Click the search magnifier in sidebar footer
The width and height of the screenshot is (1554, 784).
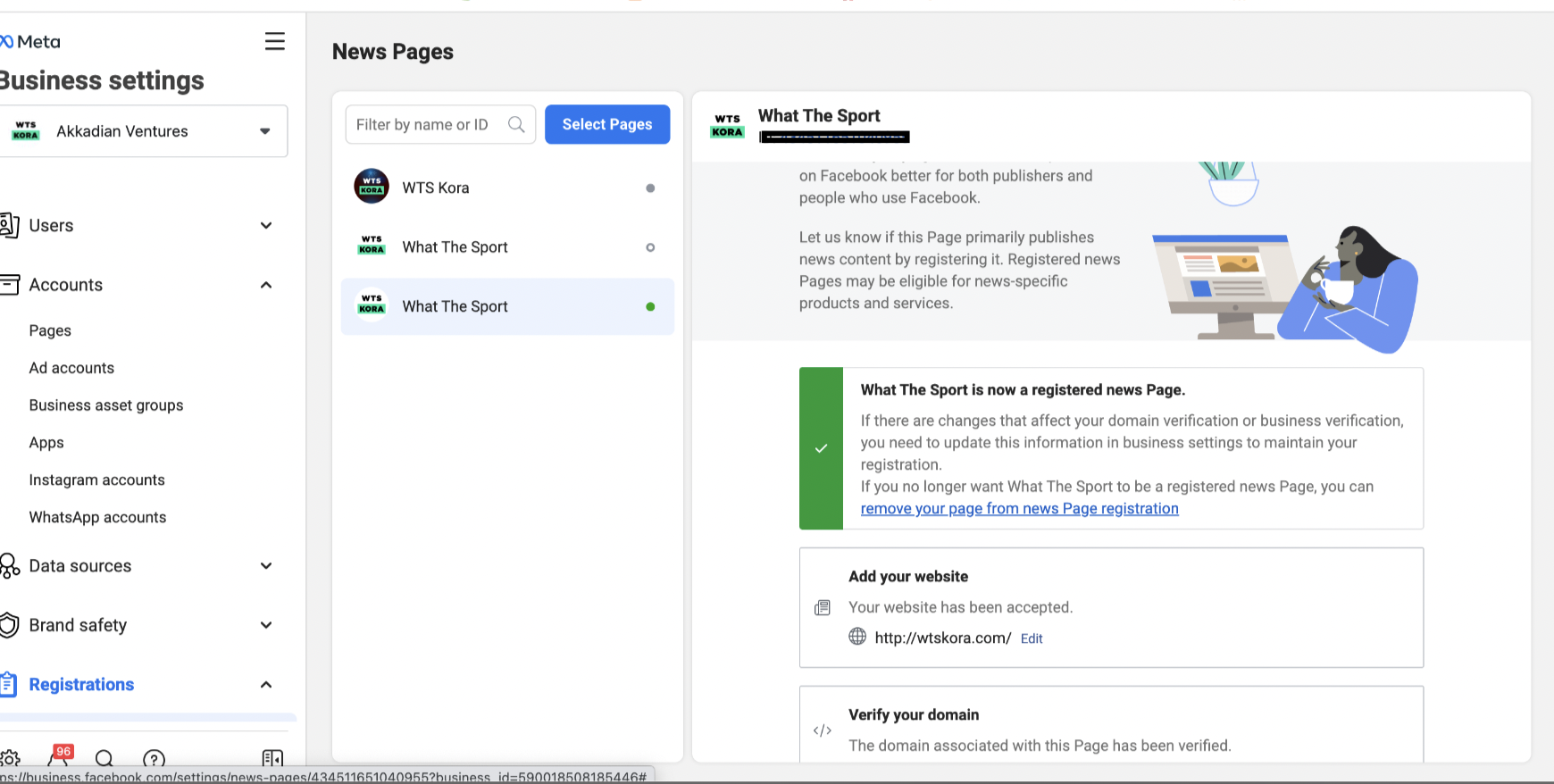[104, 759]
